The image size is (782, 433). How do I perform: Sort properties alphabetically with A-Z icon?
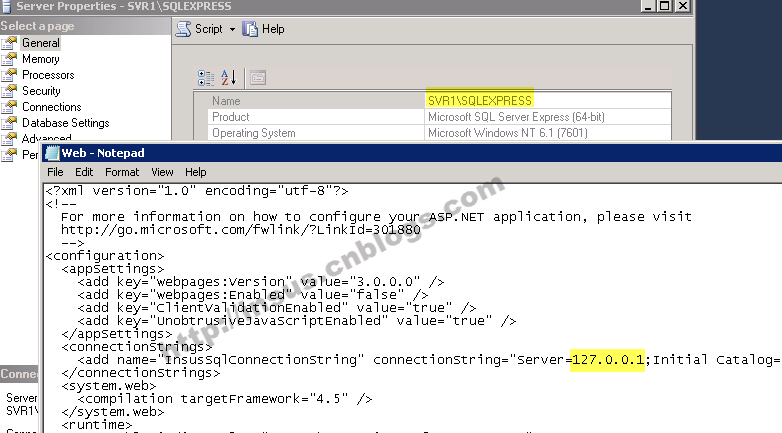point(228,78)
